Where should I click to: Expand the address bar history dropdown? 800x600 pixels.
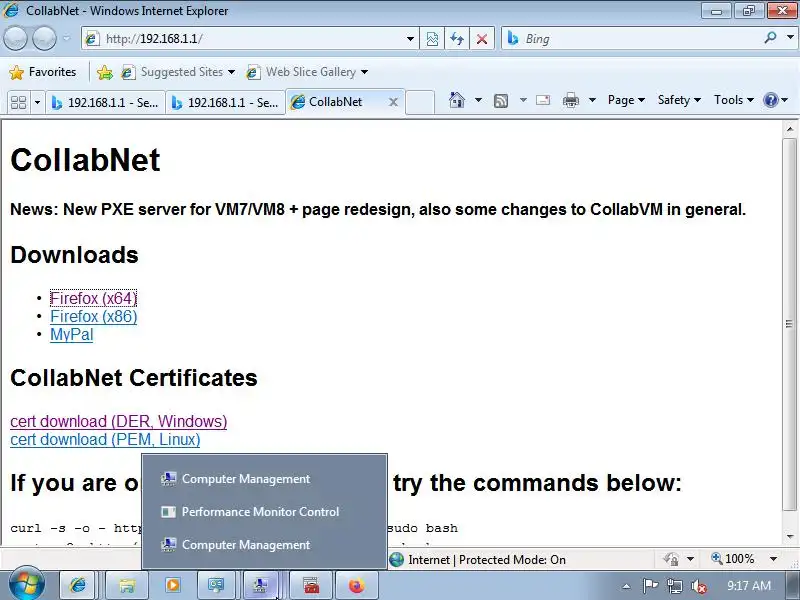(410, 39)
